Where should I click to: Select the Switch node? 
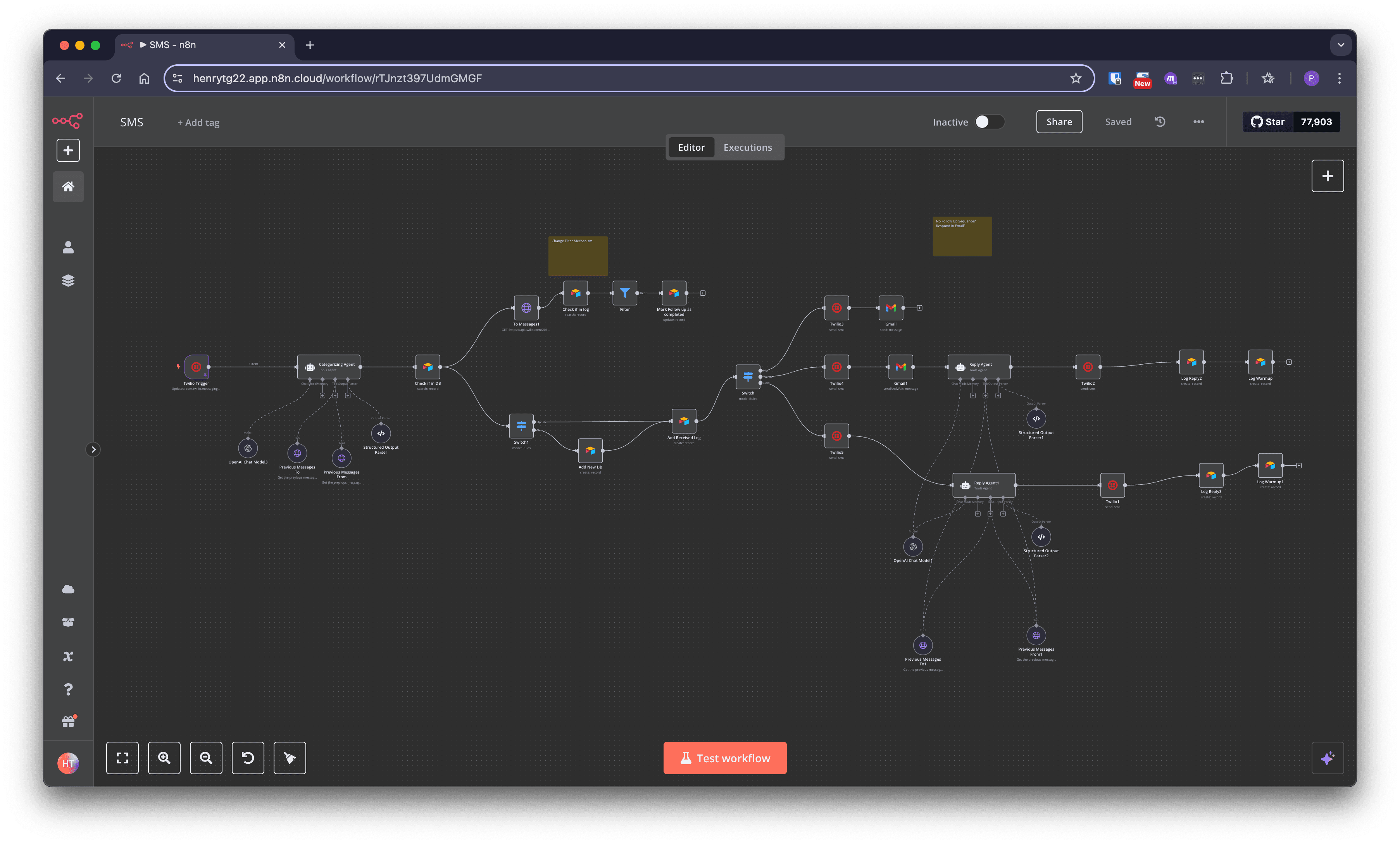[x=748, y=377]
